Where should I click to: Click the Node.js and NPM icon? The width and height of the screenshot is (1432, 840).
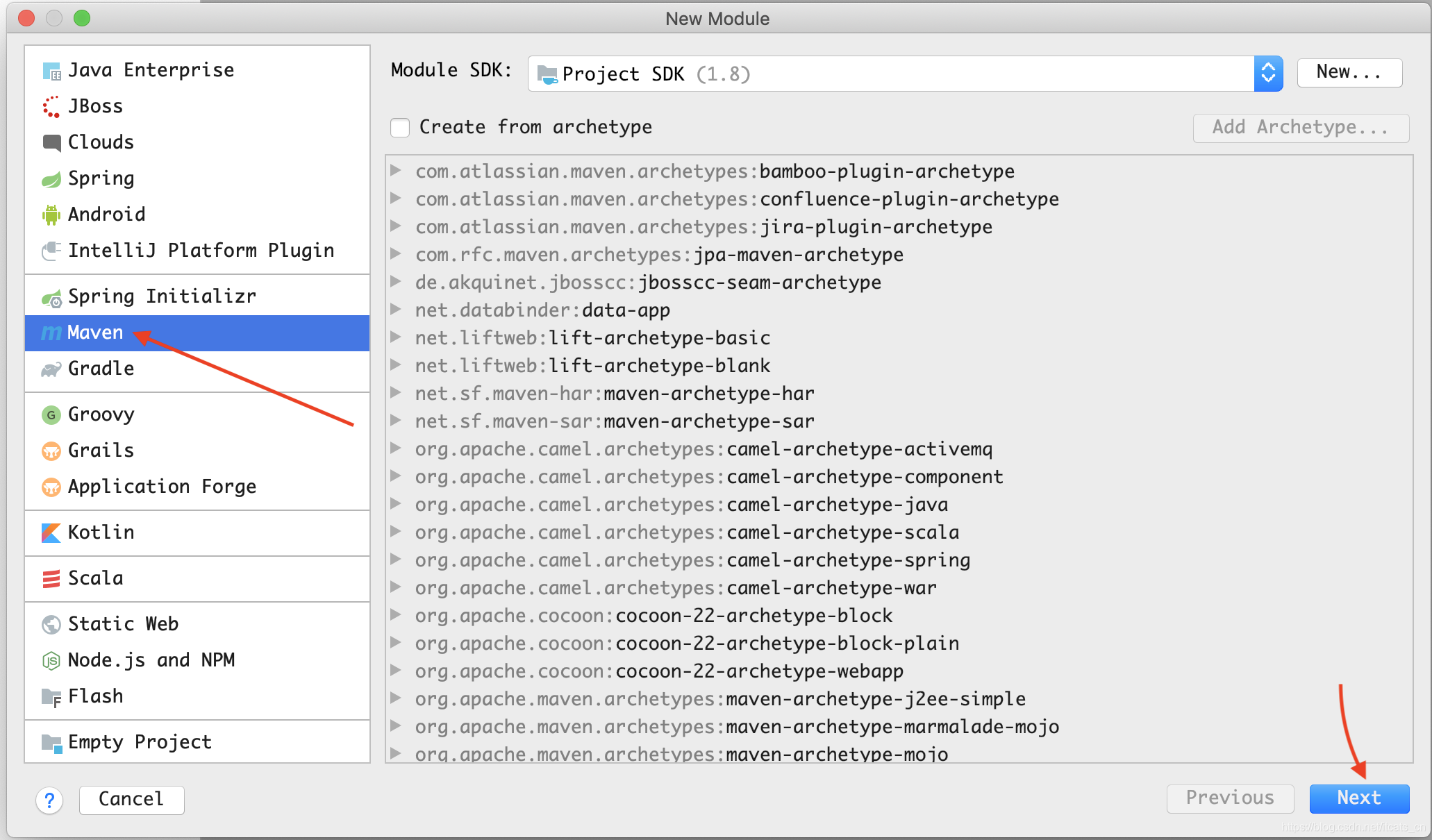[x=51, y=660]
